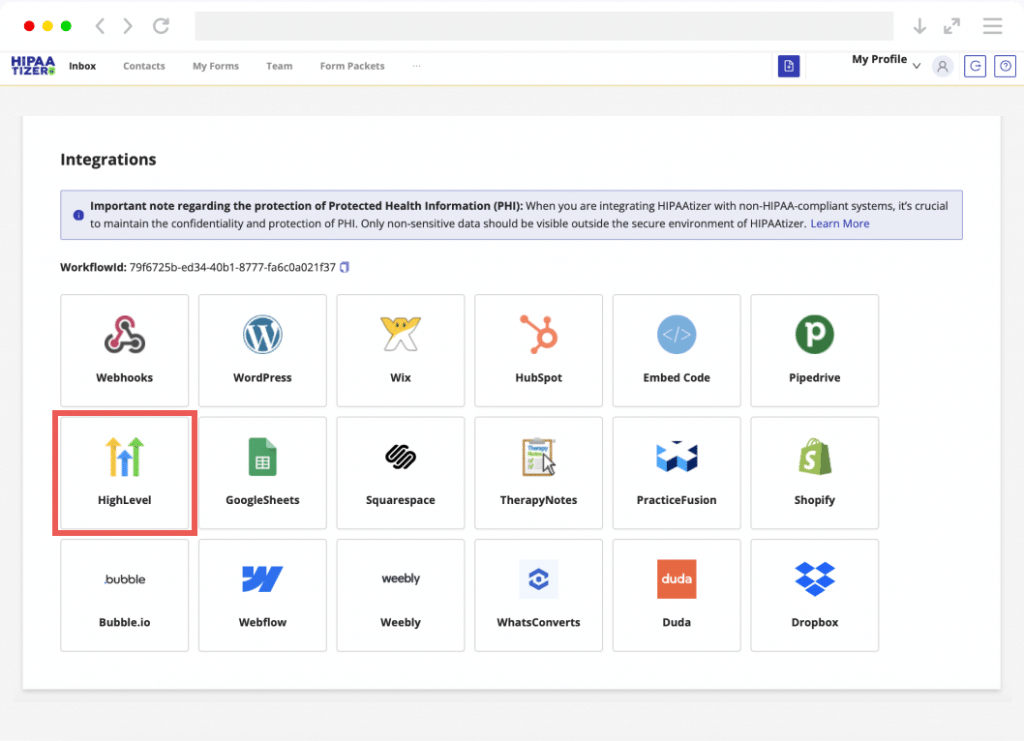Switch to the Contacts tab
The height and width of the screenshot is (741, 1024).
click(143, 66)
